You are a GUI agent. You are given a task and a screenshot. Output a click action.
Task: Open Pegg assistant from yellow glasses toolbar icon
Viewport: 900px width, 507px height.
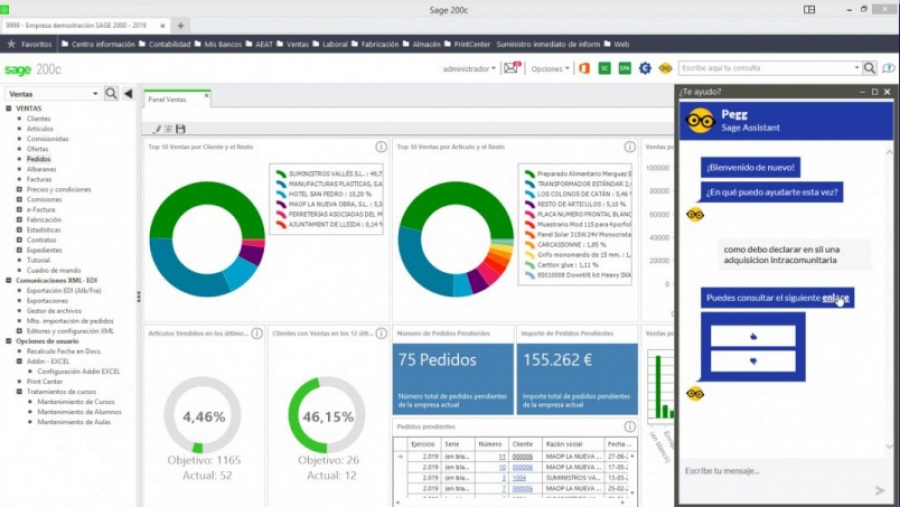click(x=665, y=68)
